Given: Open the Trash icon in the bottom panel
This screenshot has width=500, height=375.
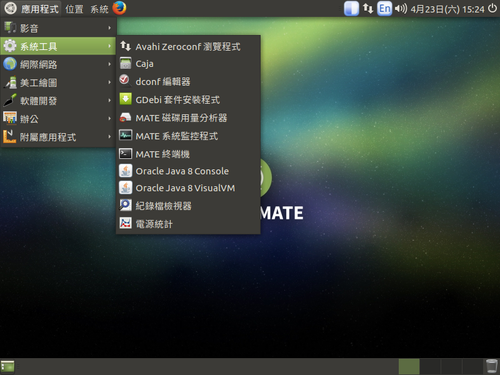Looking at the screenshot, I should coord(491,366).
